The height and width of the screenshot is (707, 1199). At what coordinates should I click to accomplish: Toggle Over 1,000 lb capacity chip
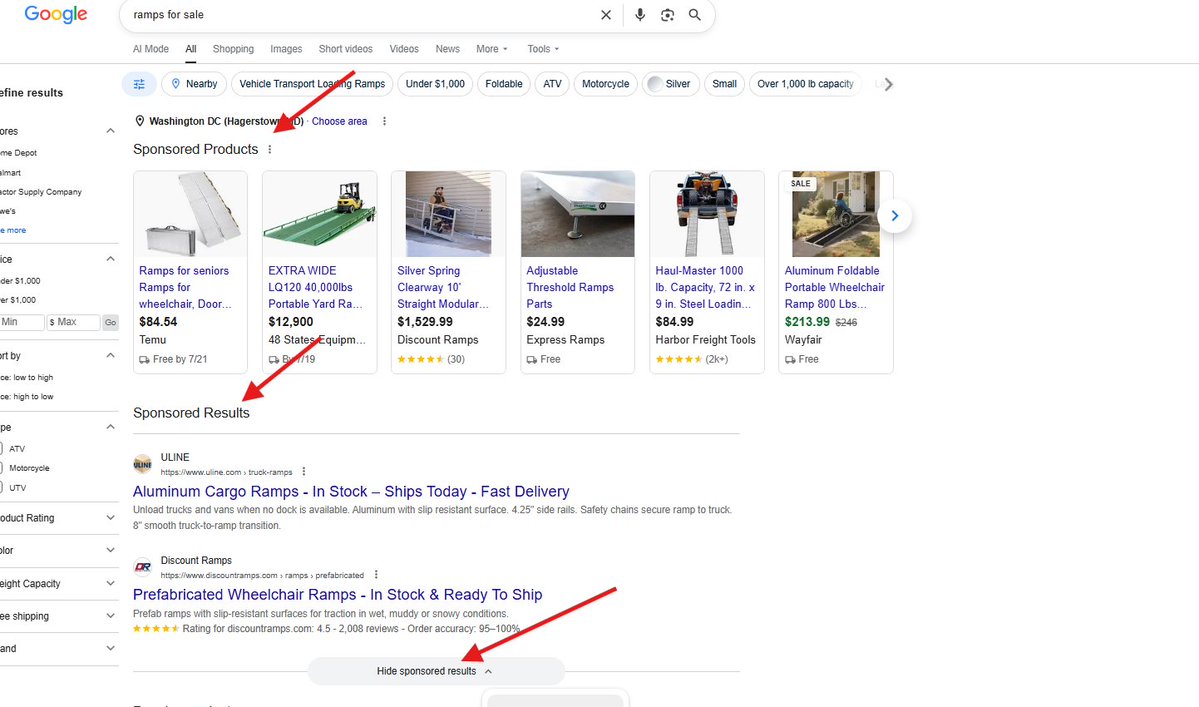point(805,84)
